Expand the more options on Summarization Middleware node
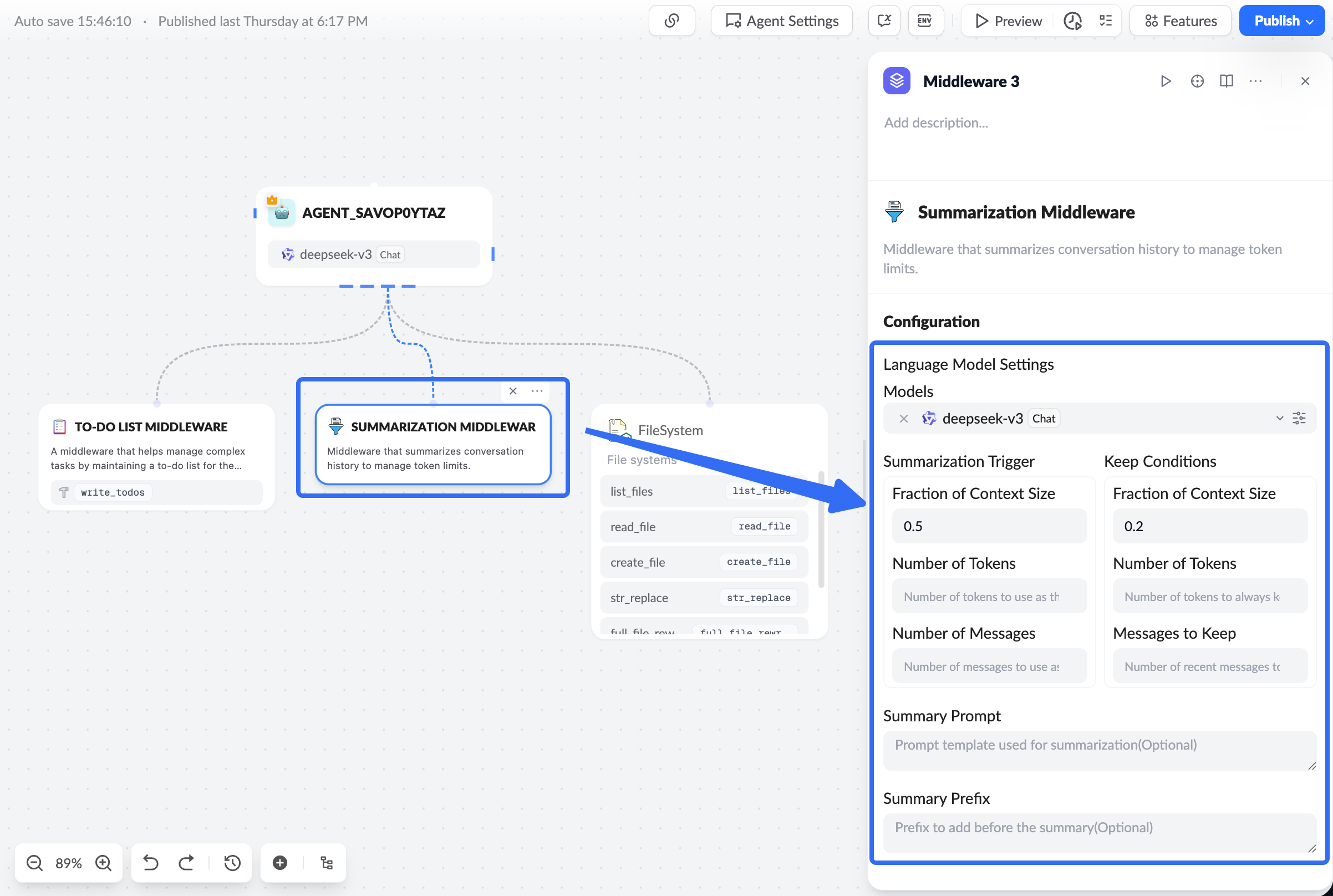Image resolution: width=1333 pixels, height=896 pixels. (x=537, y=391)
